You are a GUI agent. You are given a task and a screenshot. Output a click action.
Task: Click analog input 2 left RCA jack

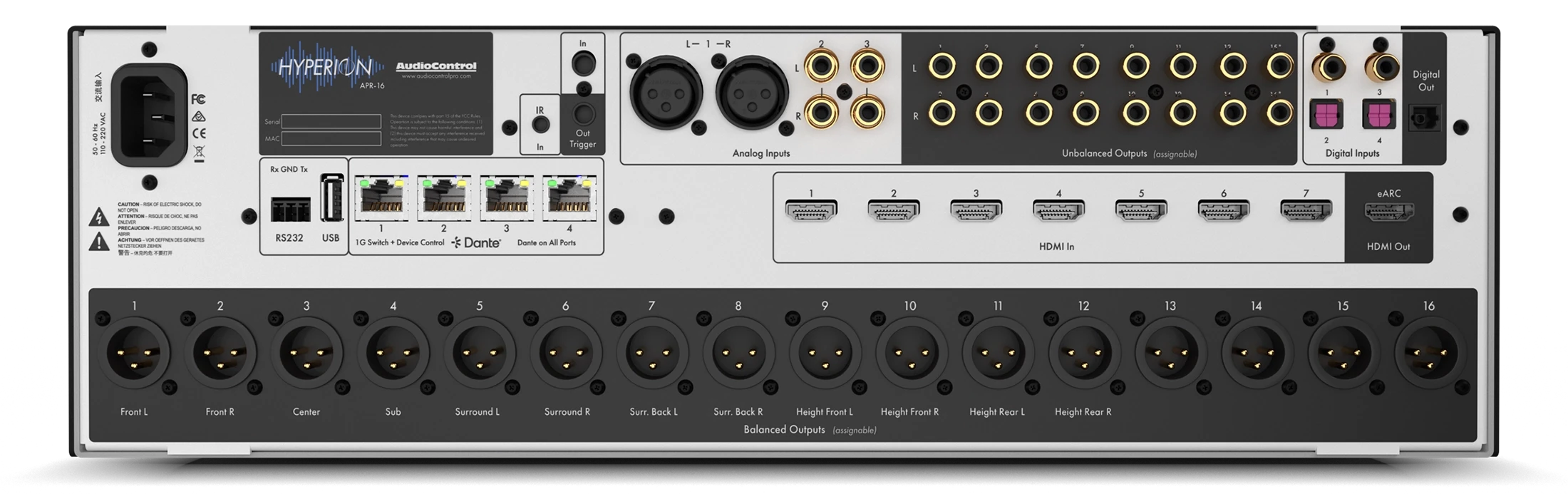[x=821, y=68]
